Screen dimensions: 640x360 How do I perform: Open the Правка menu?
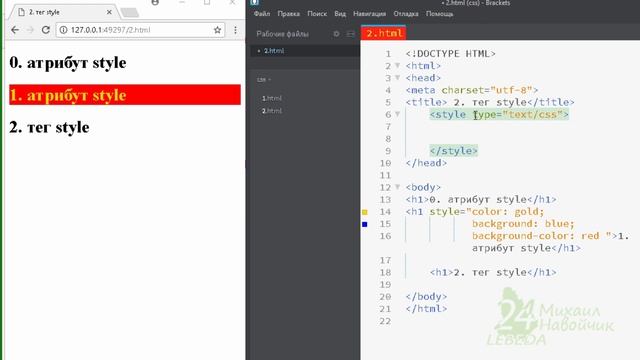coord(289,14)
